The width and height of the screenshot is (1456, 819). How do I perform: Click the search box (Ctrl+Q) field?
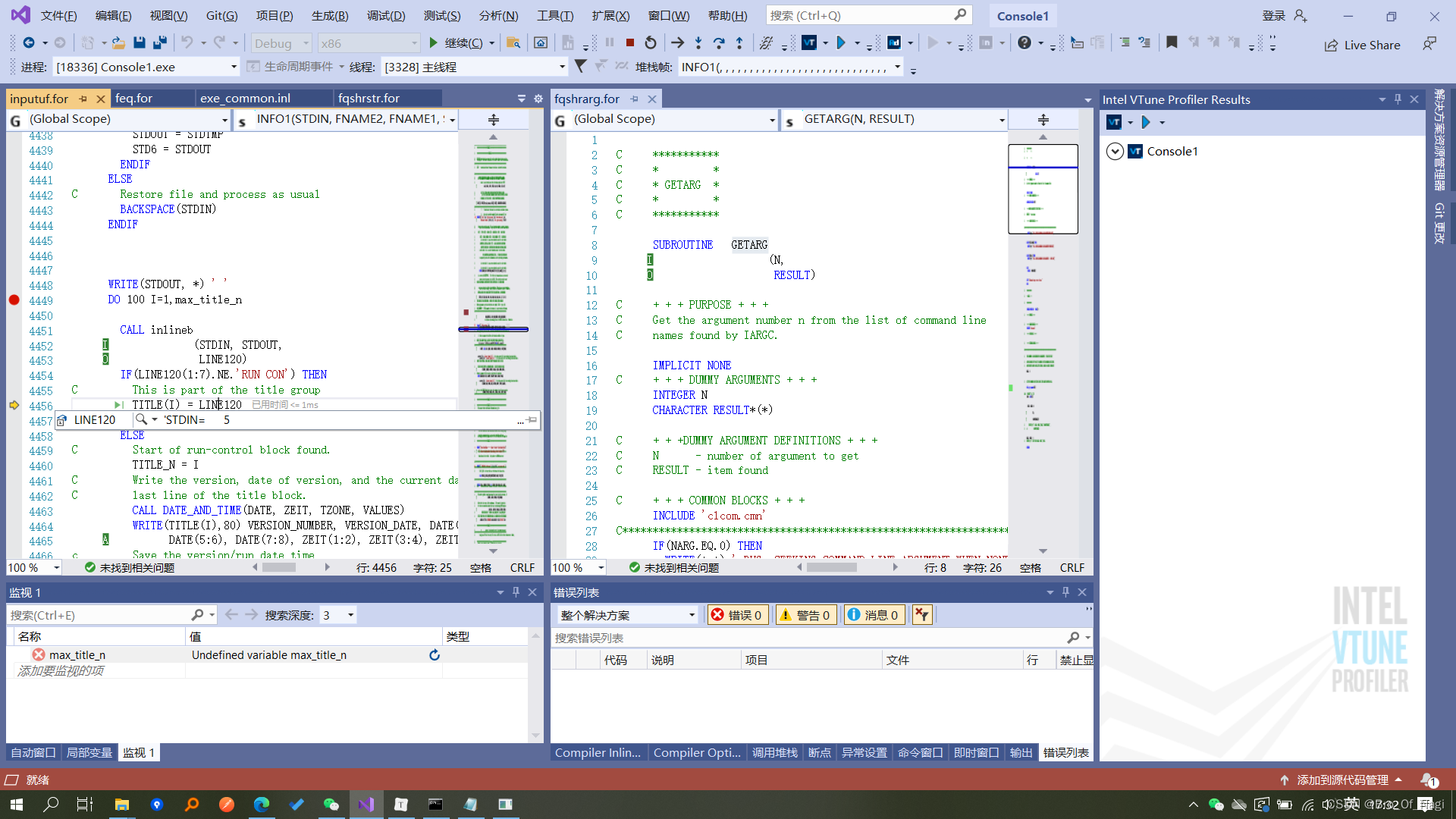(x=870, y=15)
